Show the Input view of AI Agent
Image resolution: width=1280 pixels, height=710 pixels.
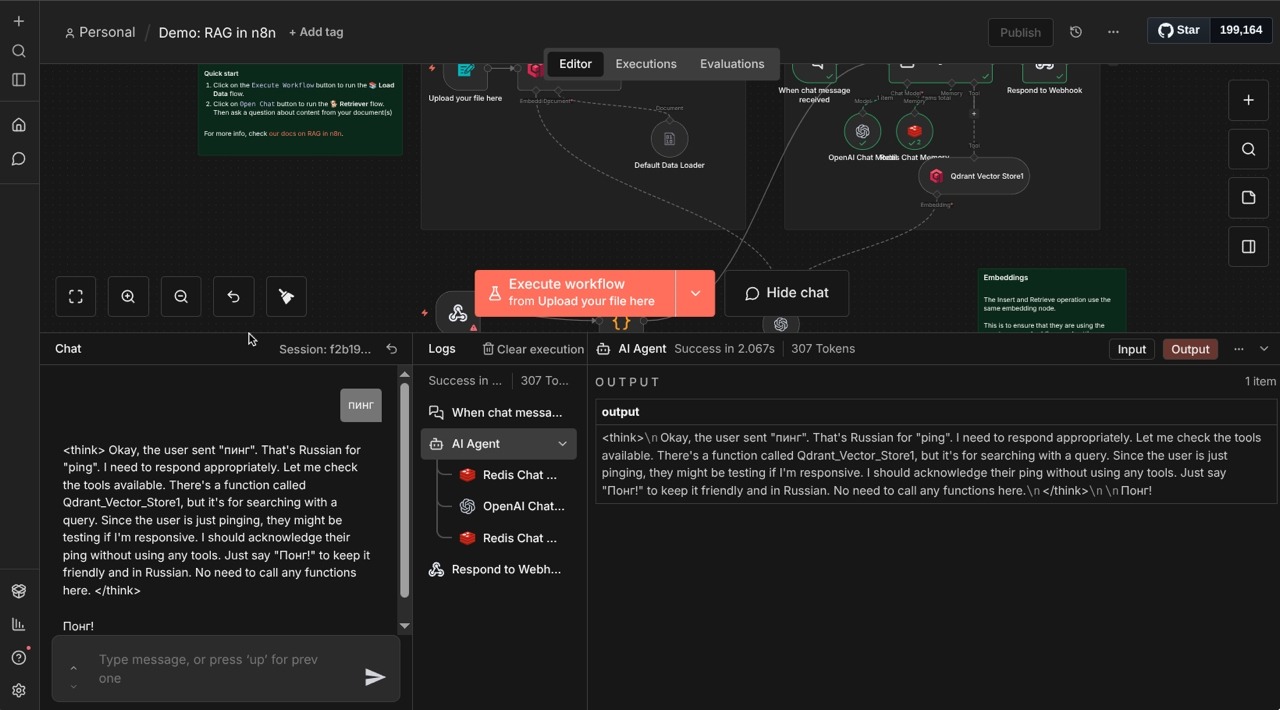coord(1131,349)
